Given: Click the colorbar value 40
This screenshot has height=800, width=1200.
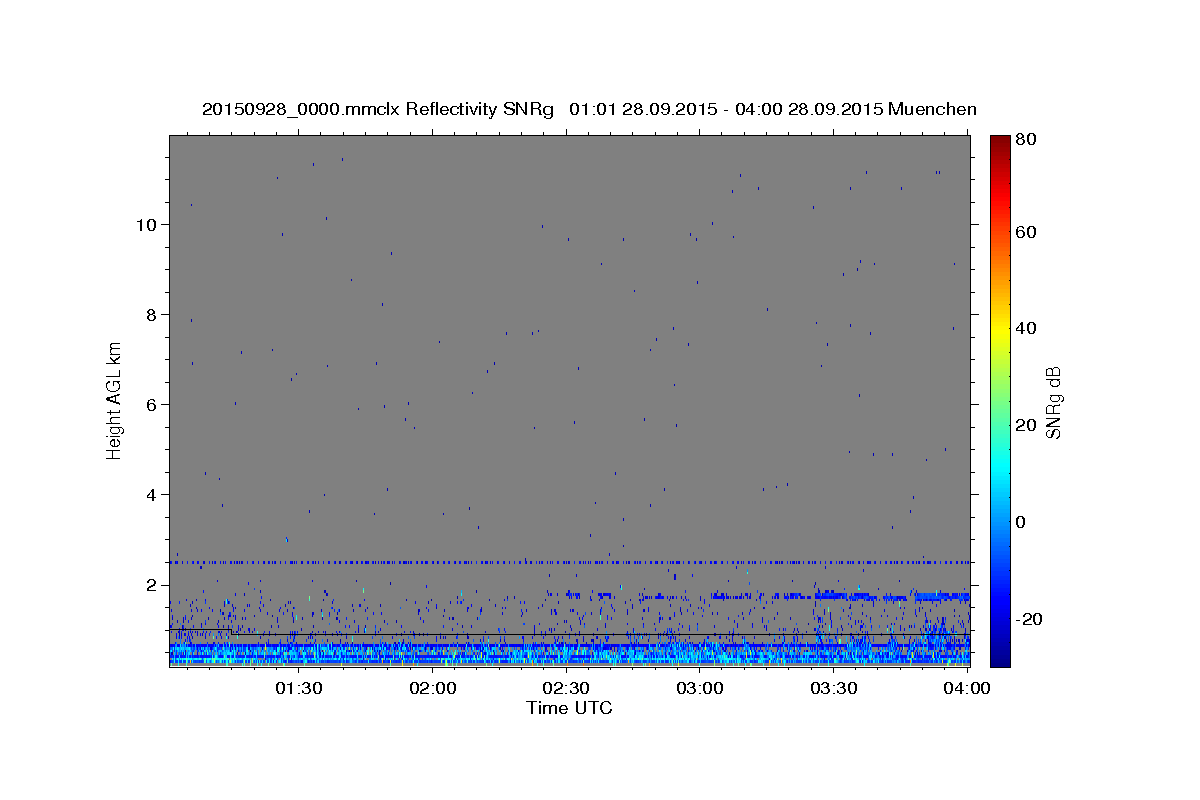Looking at the screenshot, I should [x=1027, y=328].
